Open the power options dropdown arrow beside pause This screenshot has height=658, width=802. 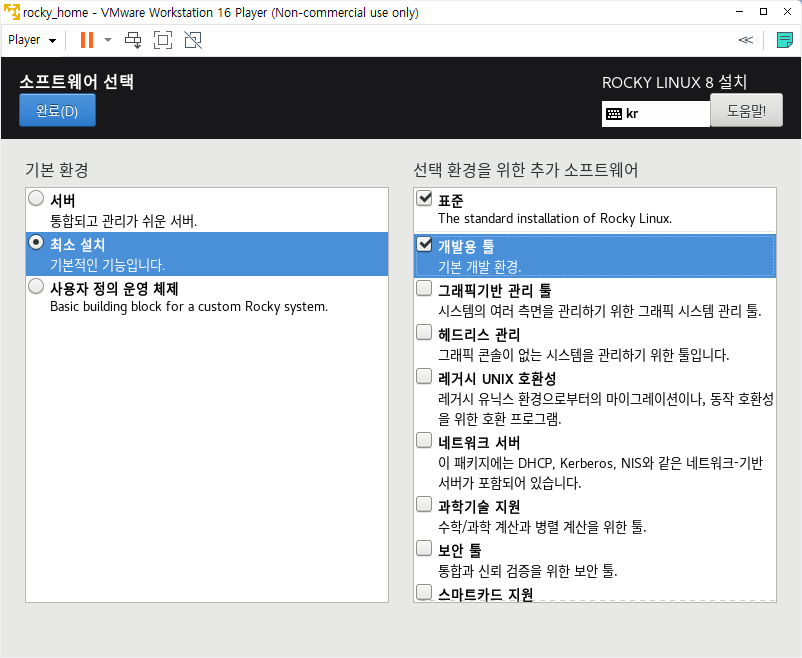pyautogui.click(x=108, y=40)
